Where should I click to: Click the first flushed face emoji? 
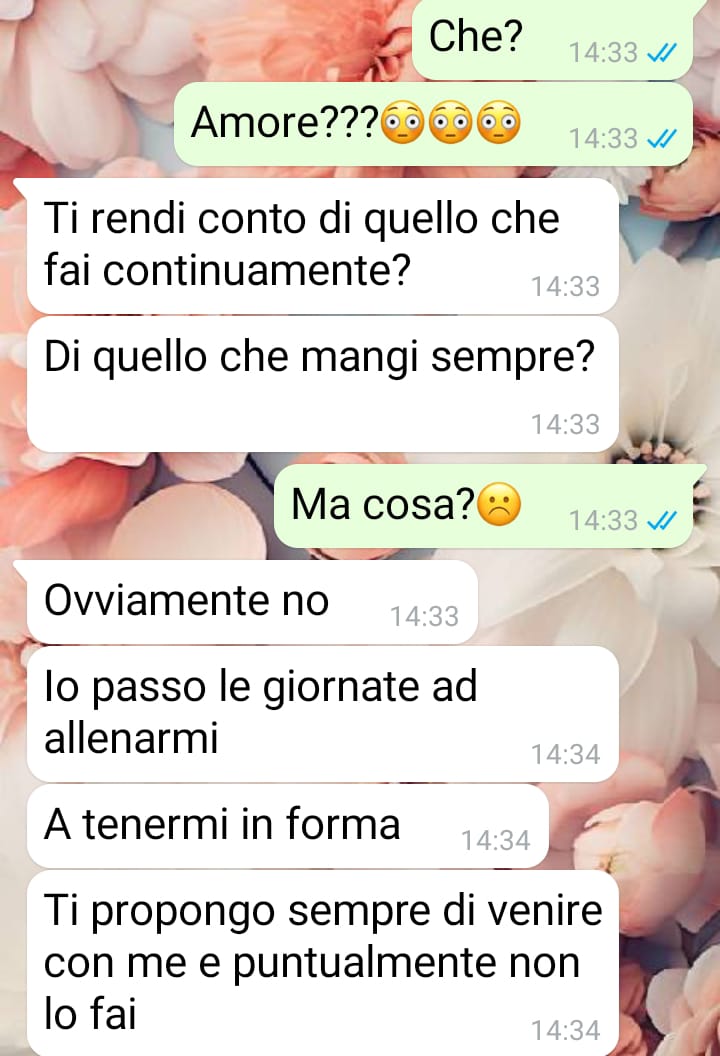pos(403,123)
